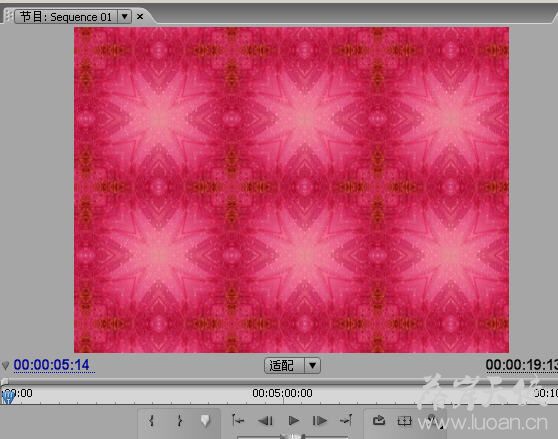Step forward one frame
Viewport: 558px width, 439px height.
[x=320, y=421]
